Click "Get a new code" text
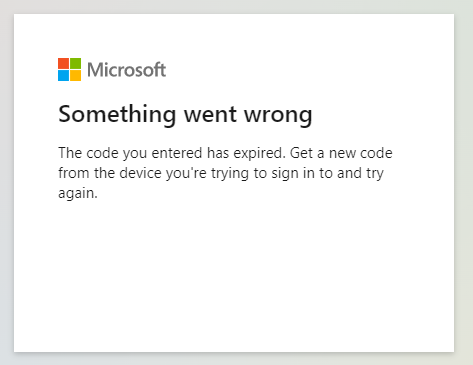 tap(341, 153)
